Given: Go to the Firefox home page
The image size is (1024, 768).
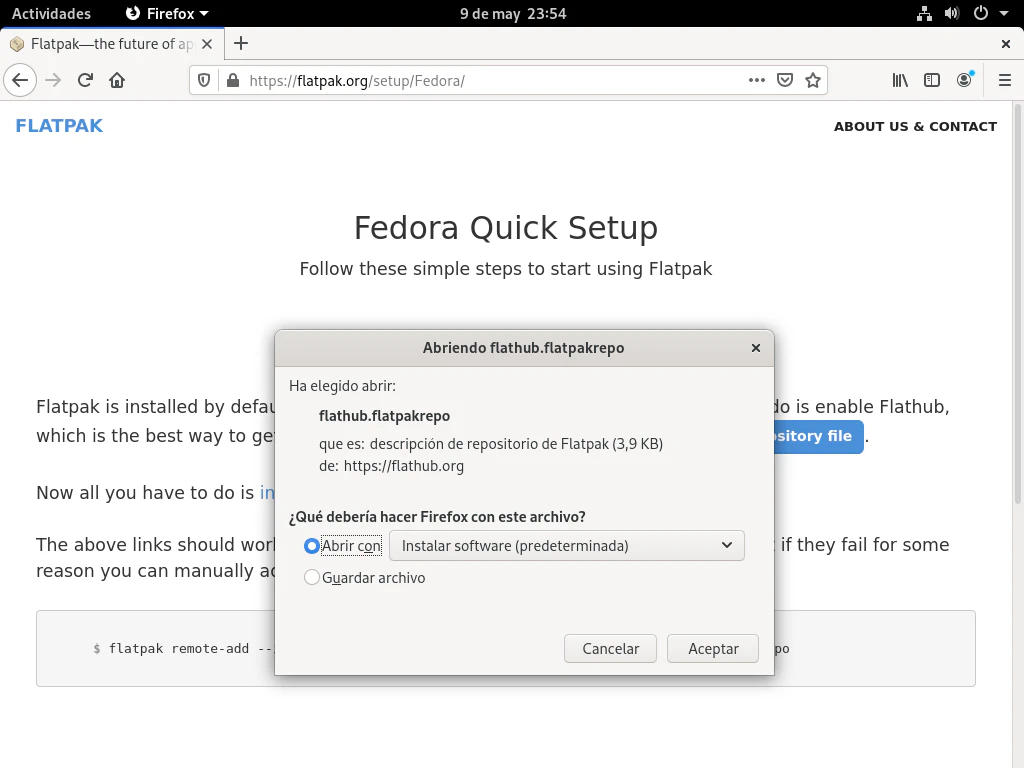Looking at the screenshot, I should 117,80.
